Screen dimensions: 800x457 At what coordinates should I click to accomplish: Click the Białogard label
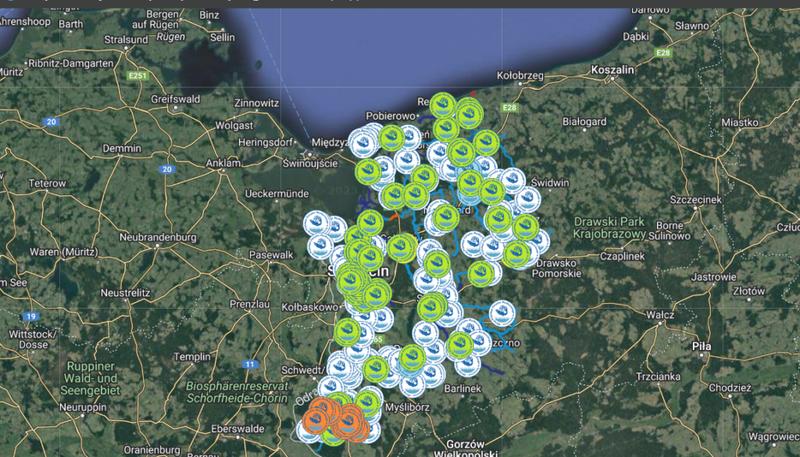click(584, 121)
